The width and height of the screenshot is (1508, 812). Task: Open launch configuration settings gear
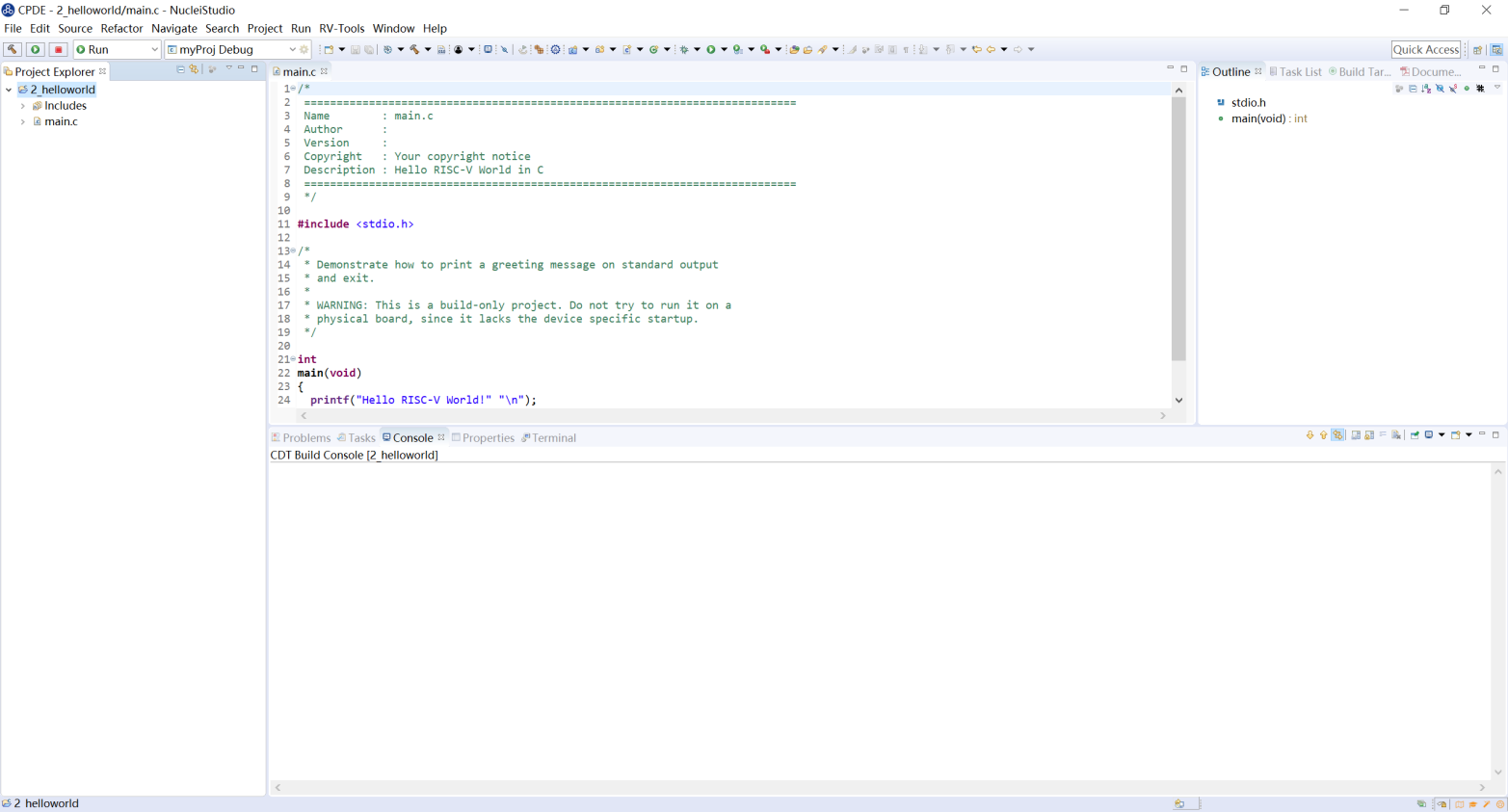tap(304, 49)
